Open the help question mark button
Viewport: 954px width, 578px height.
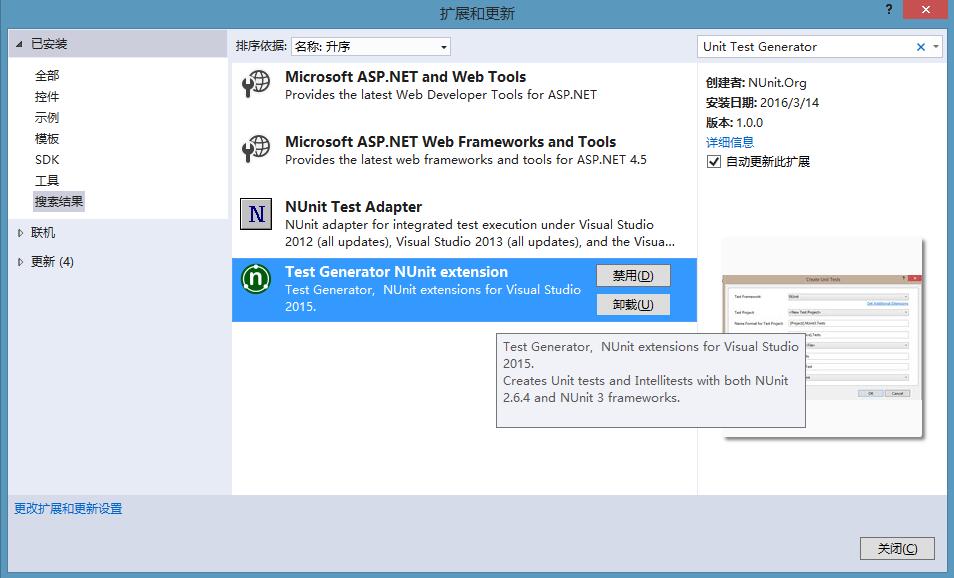(889, 10)
